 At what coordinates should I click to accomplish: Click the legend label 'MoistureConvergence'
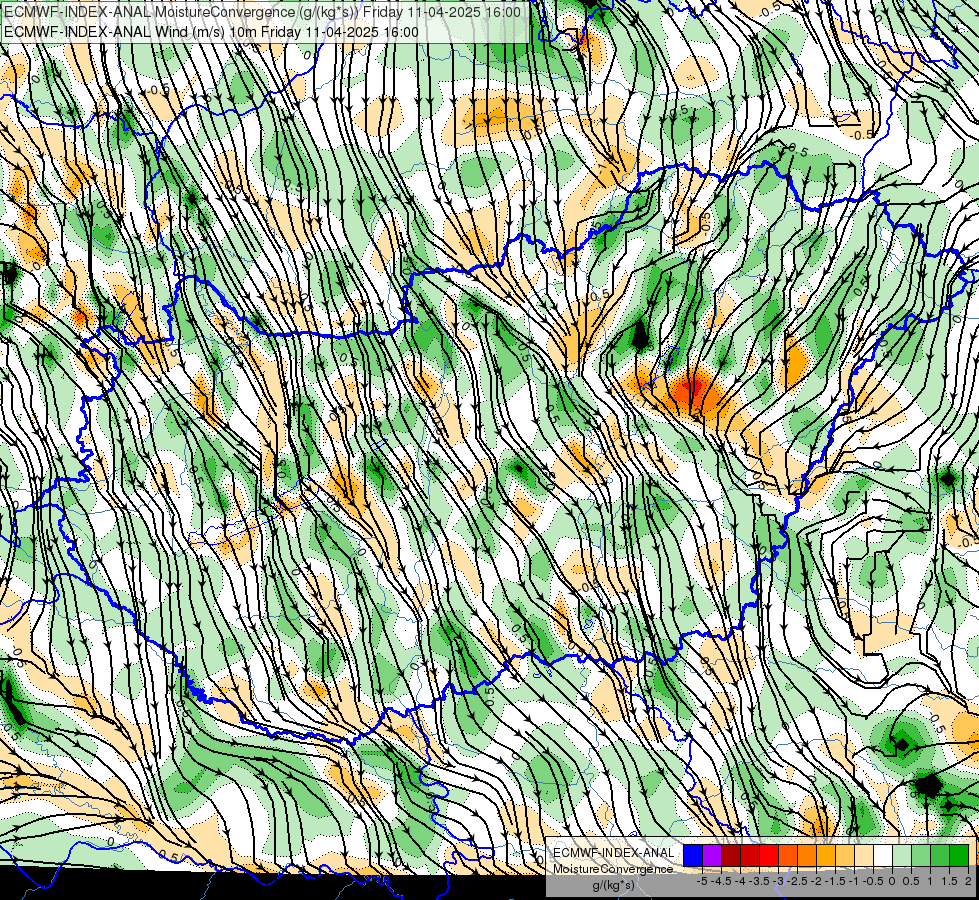613,869
